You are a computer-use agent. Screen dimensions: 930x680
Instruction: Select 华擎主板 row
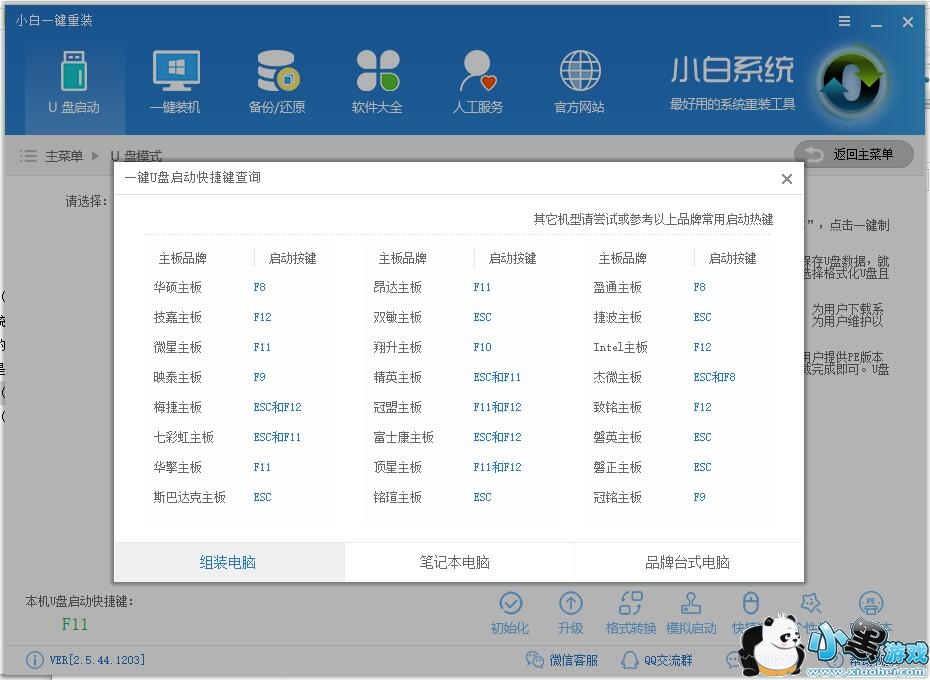(237, 467)
